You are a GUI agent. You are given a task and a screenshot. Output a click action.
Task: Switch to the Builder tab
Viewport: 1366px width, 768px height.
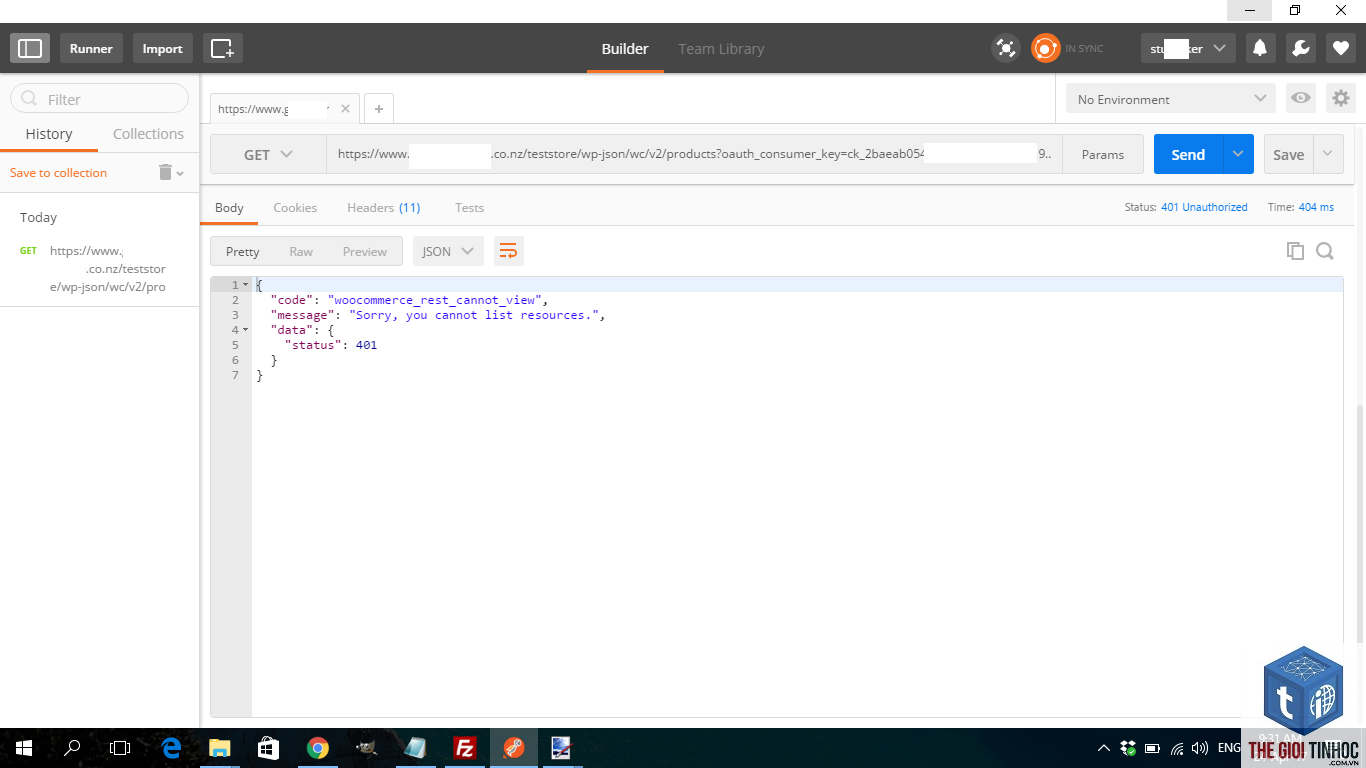625,48
